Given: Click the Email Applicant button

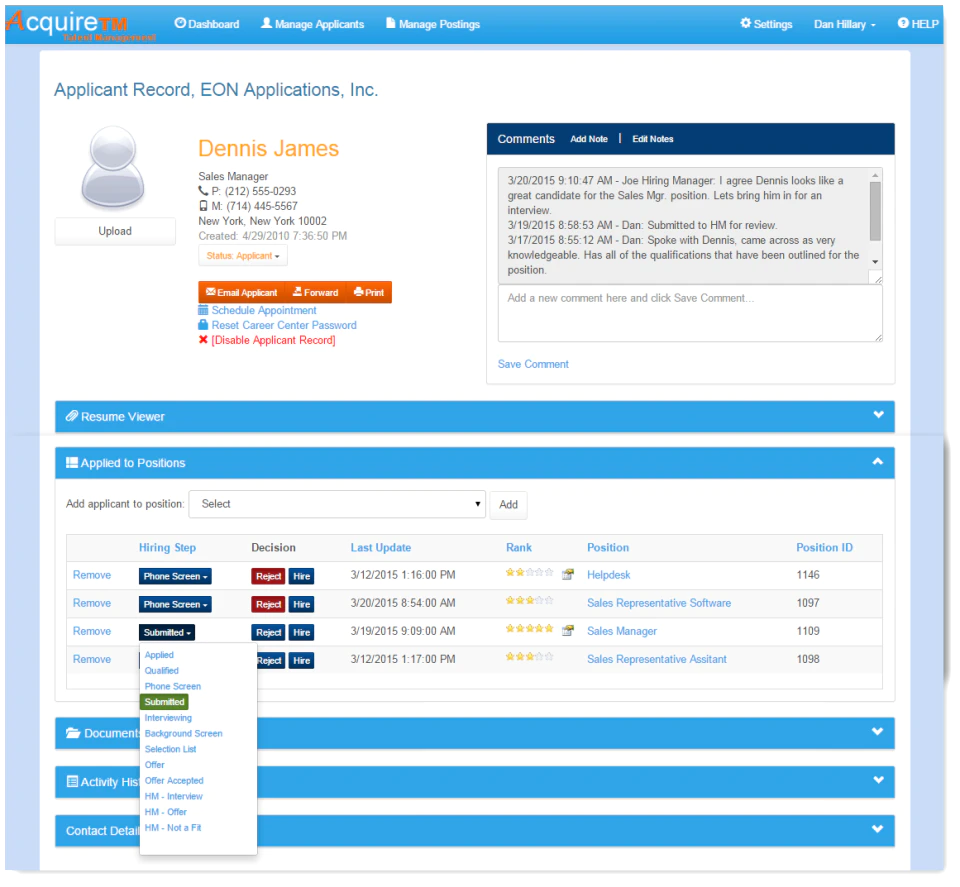Looking at the screenshot, I should coord(242,293).
